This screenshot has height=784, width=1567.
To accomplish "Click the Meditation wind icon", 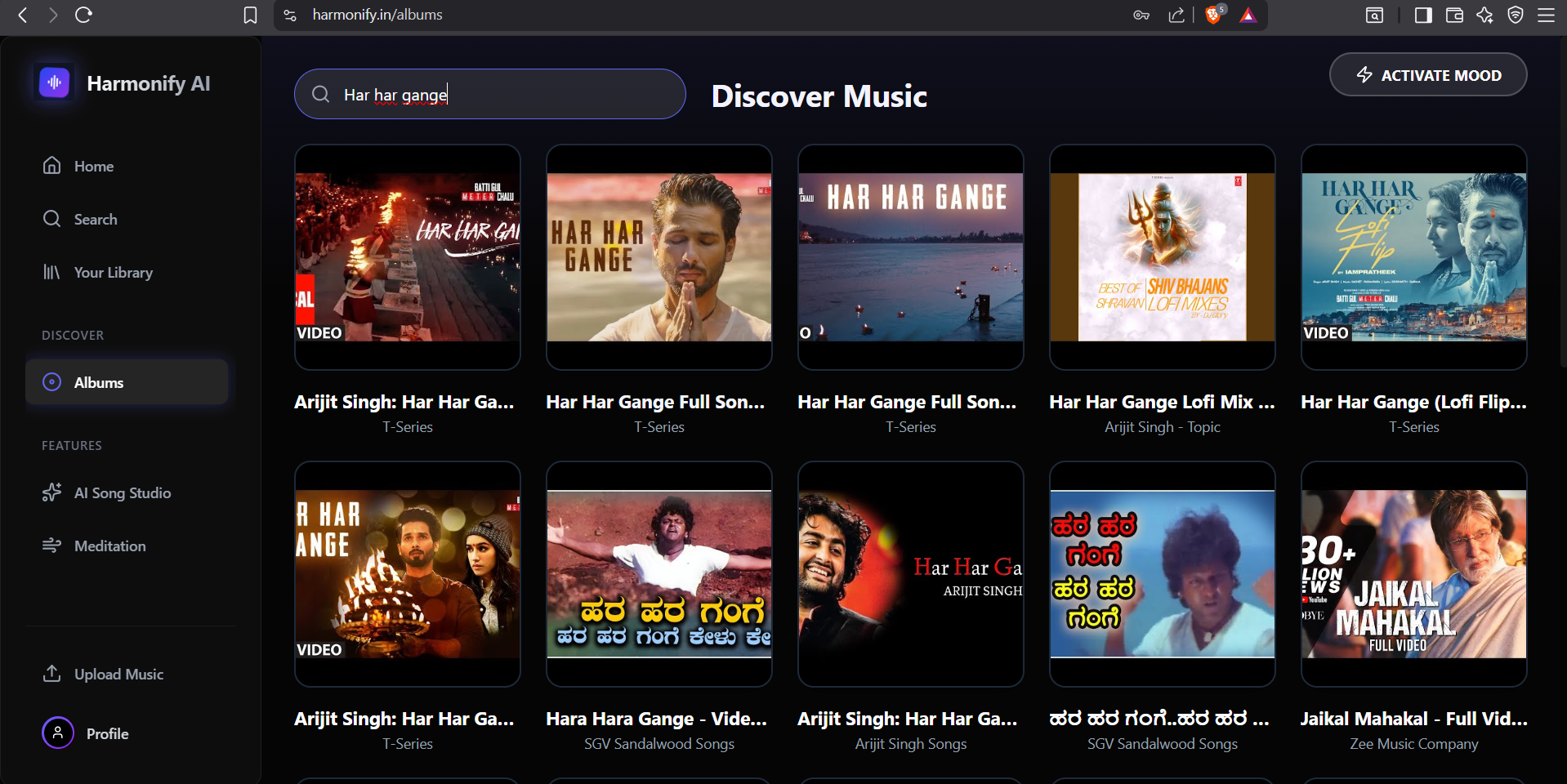I will [x=51, y=545].
